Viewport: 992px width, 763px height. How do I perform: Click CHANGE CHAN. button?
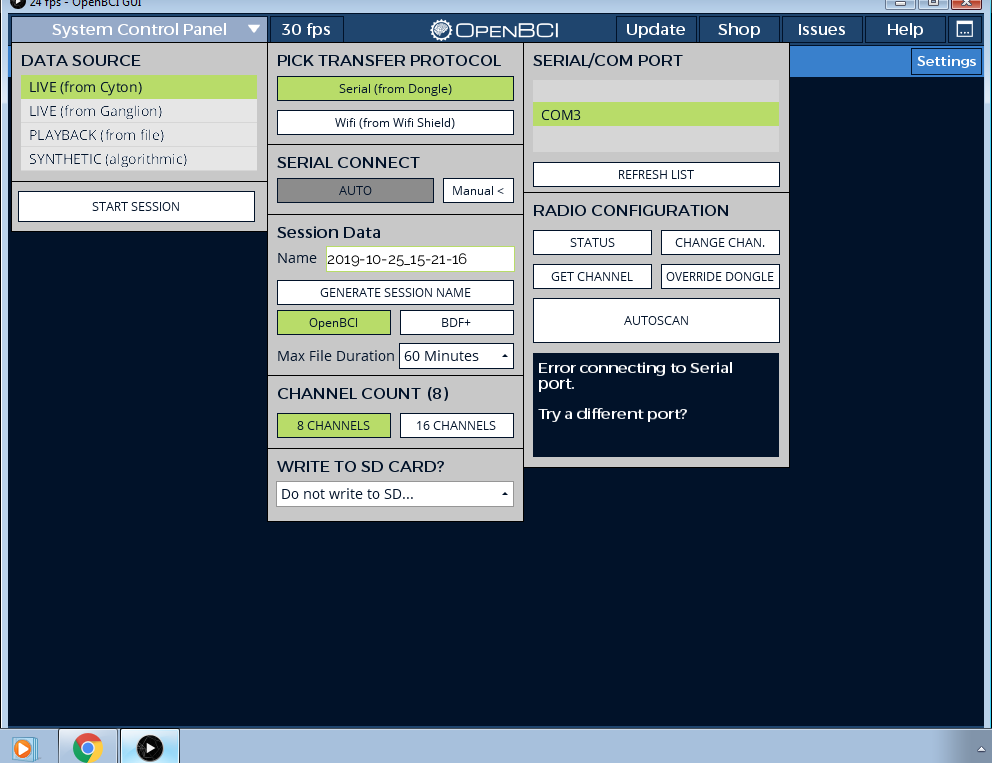coord(720,242)
